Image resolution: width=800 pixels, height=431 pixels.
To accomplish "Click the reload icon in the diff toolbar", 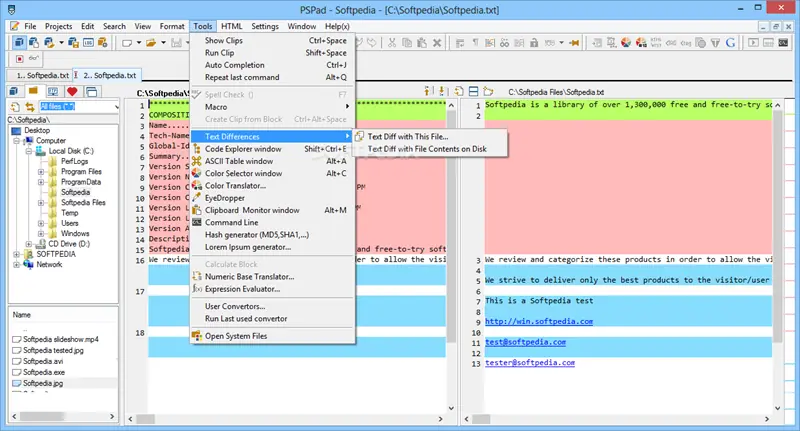I will point(459,91).
